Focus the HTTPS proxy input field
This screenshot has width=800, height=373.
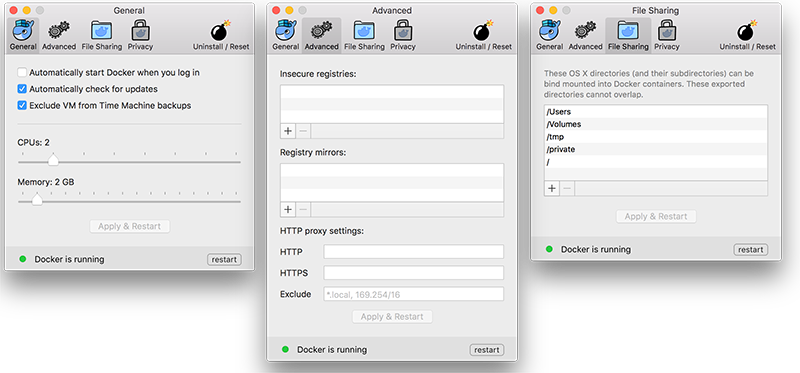point(414,273)
